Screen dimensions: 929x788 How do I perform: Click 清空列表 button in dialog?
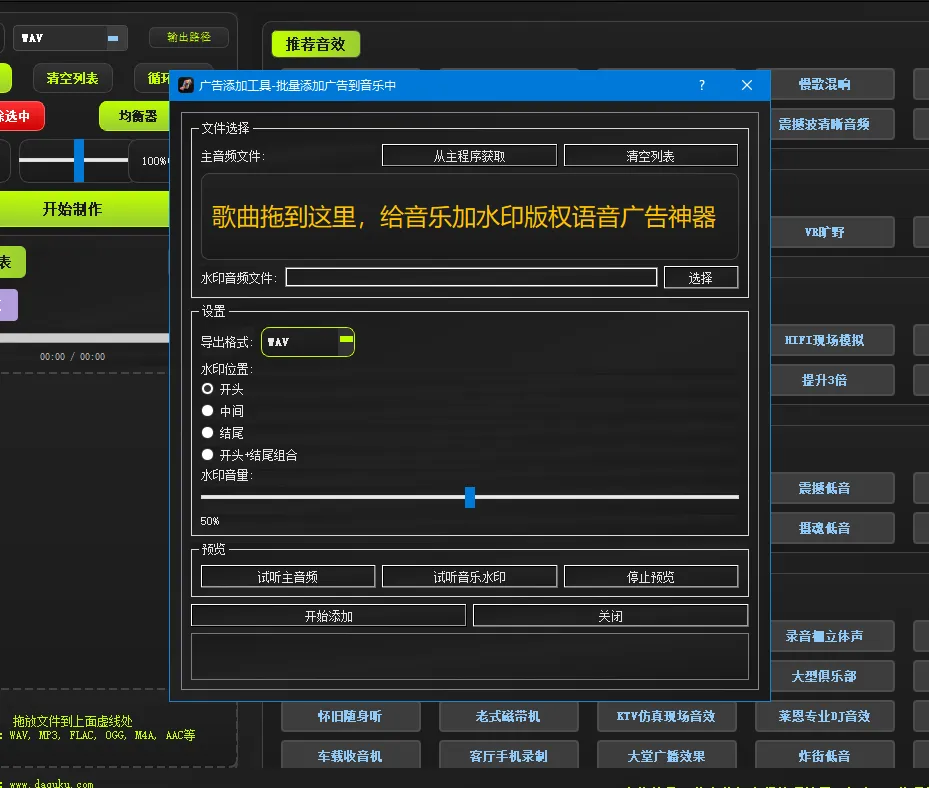click(x=651, y=156)
